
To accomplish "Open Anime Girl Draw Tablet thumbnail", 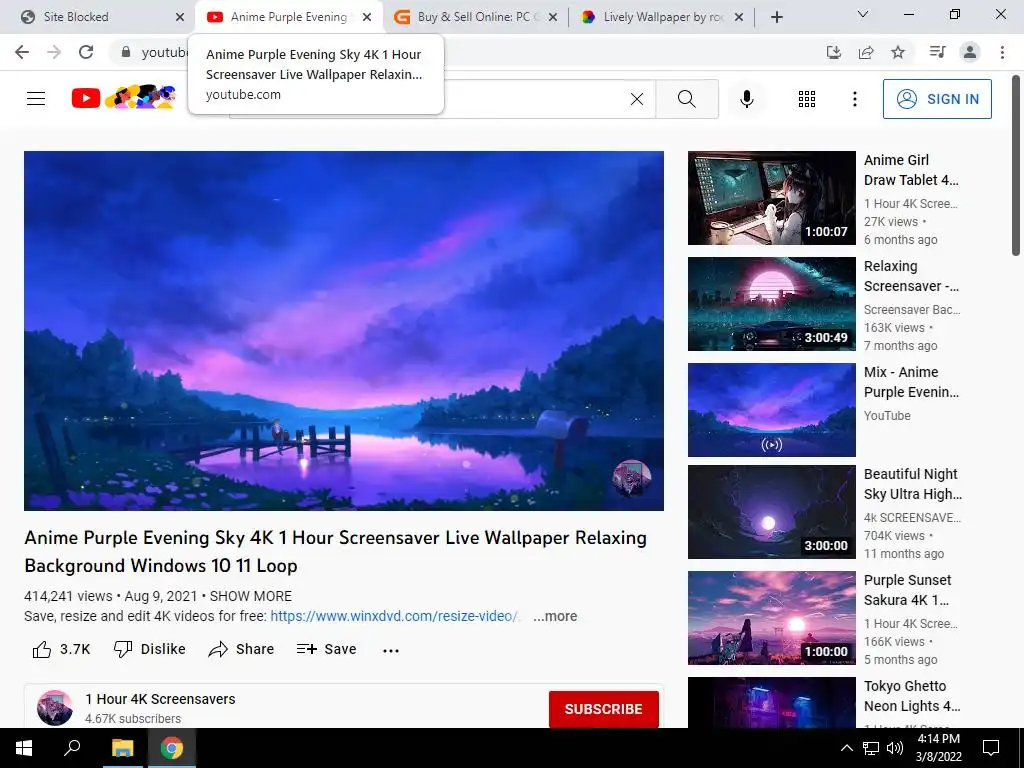I will 771,198.
